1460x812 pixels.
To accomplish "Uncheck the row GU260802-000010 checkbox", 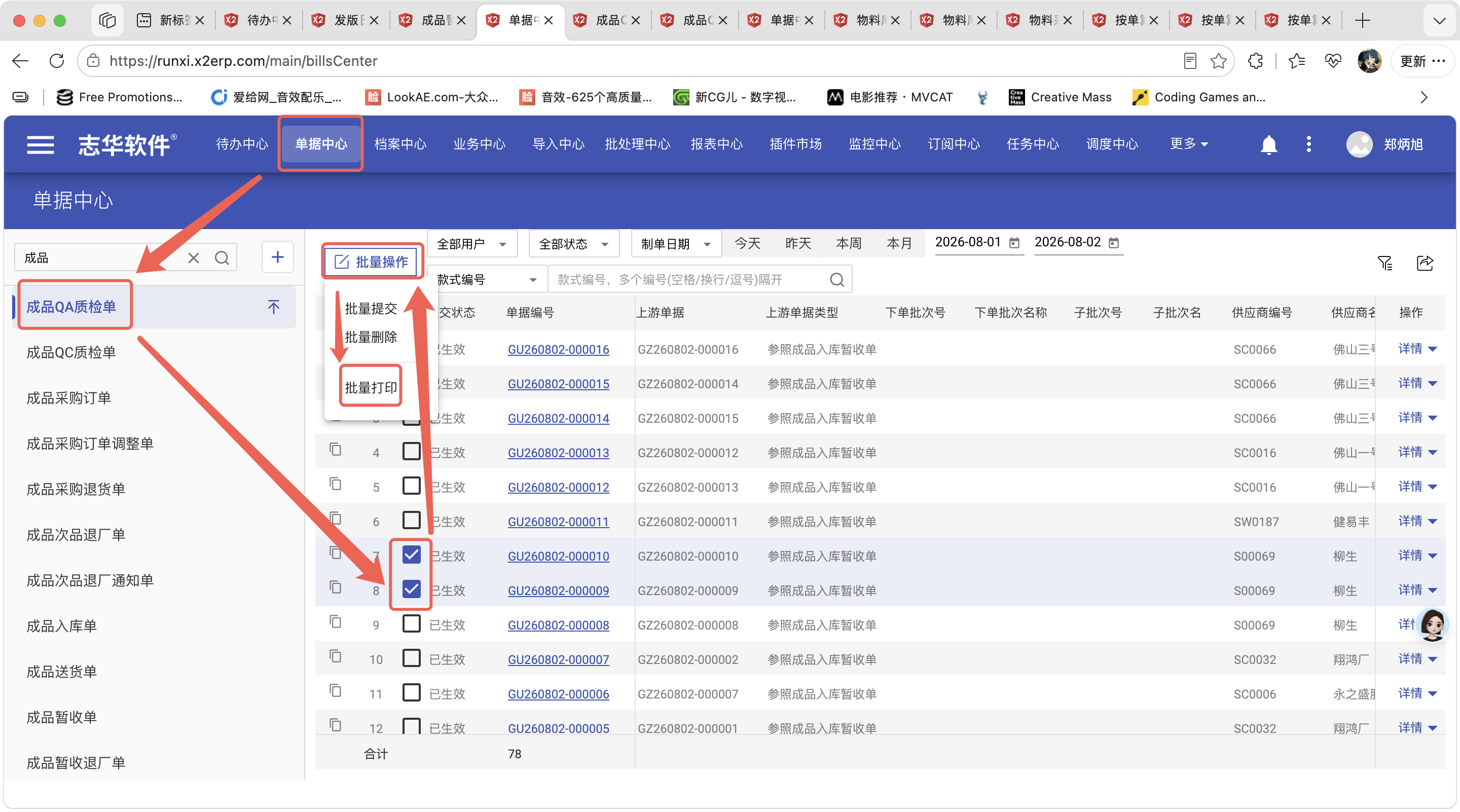I will coord(412,555).
